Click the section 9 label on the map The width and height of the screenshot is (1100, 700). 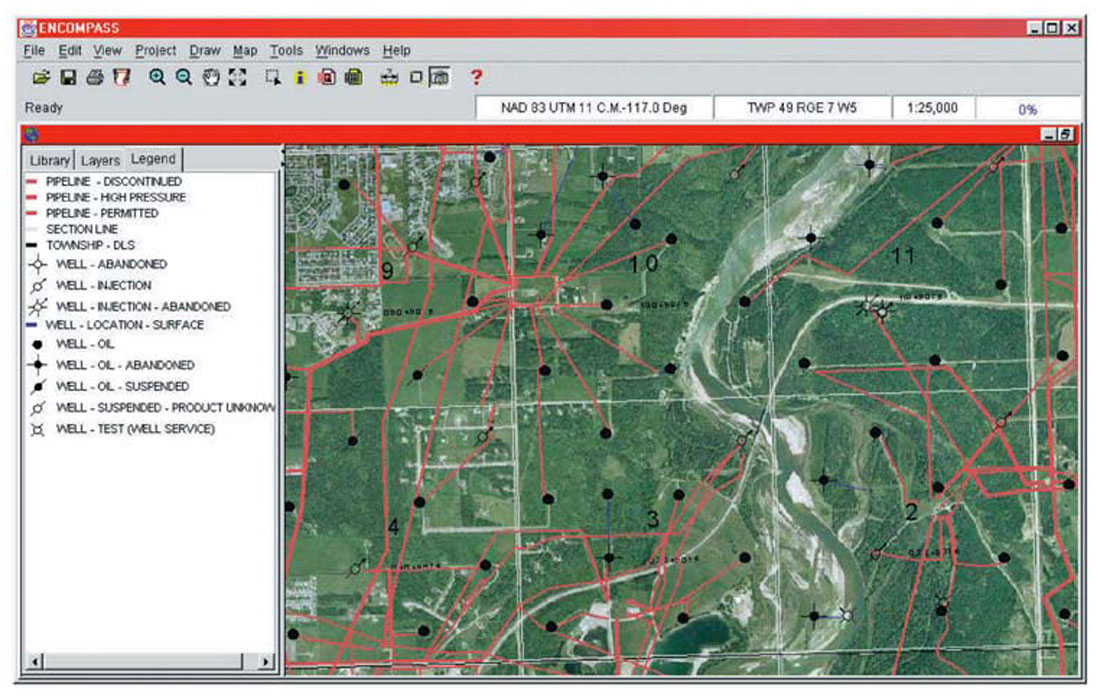pos(387,270)
